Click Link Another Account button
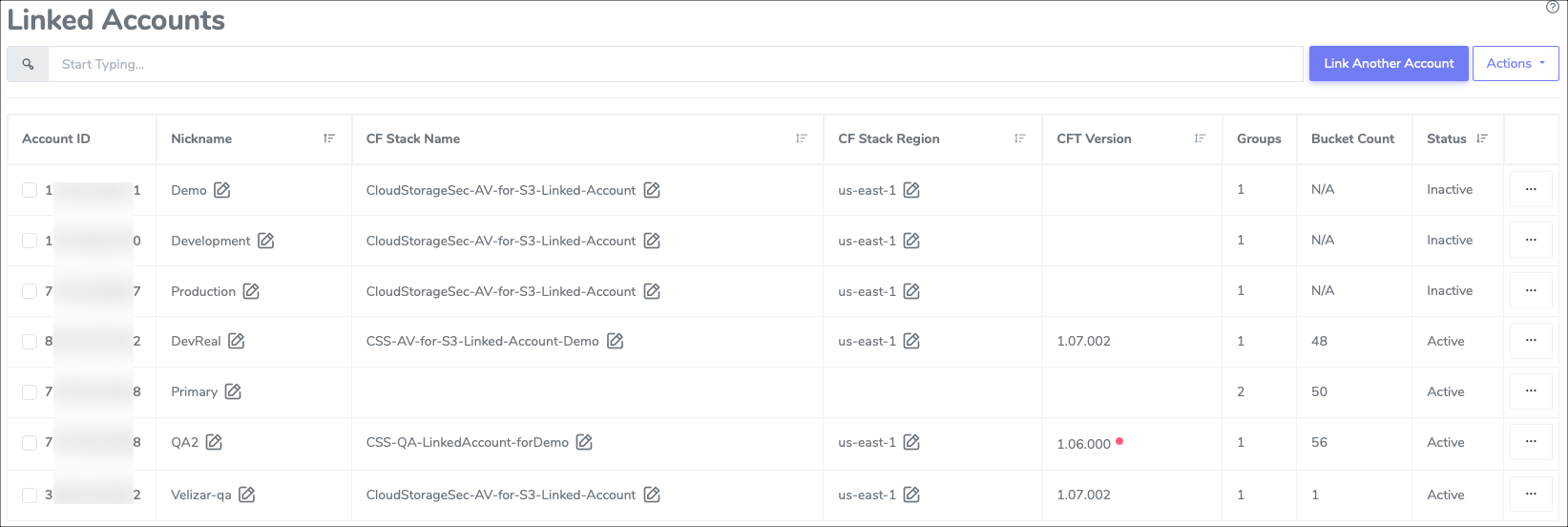 click(x=1389, y=64)
